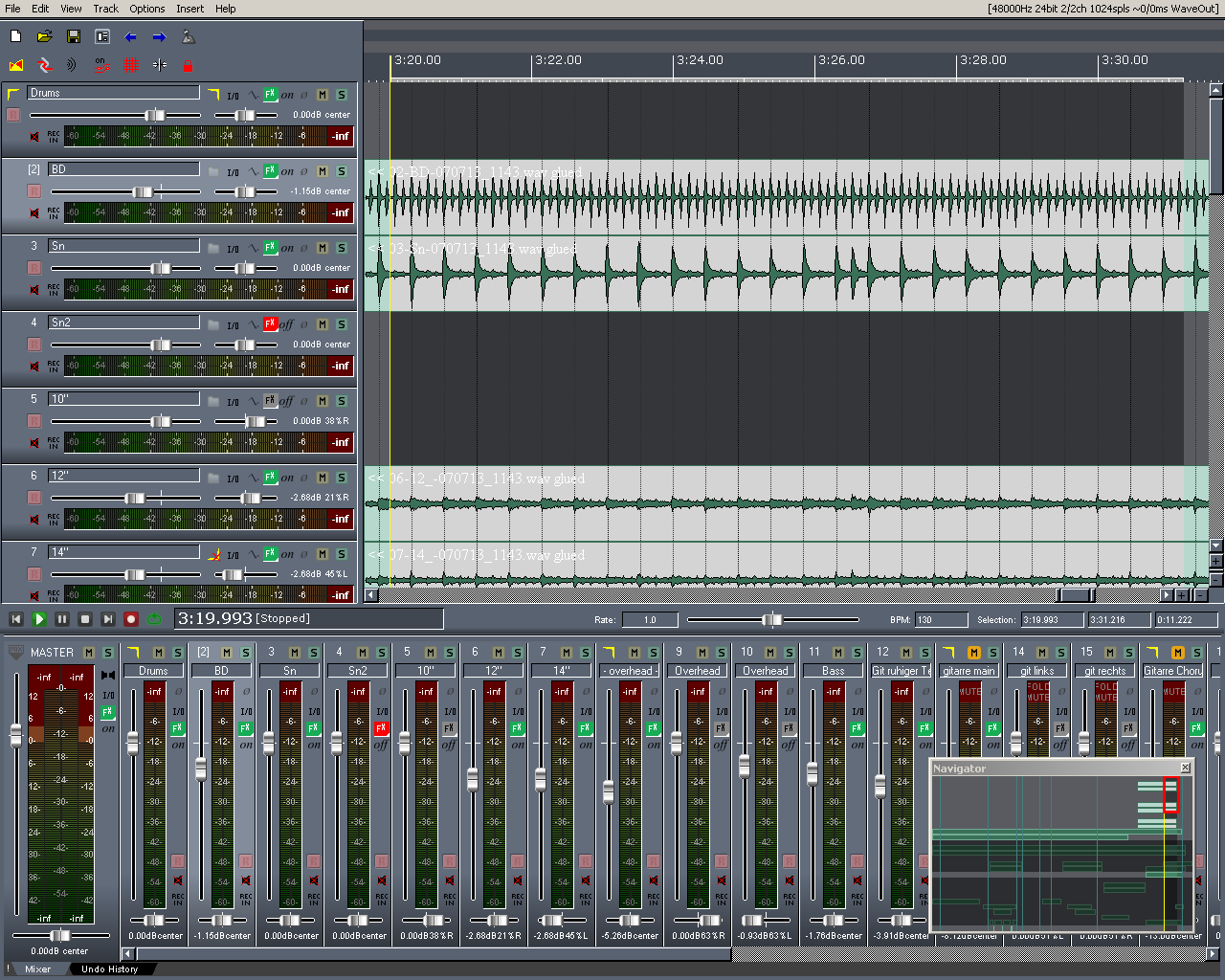Toggle the red envelope 'on' toolbar icon
The height and width of the screenshot is (980, 1225).
click(x=102, y=66)
